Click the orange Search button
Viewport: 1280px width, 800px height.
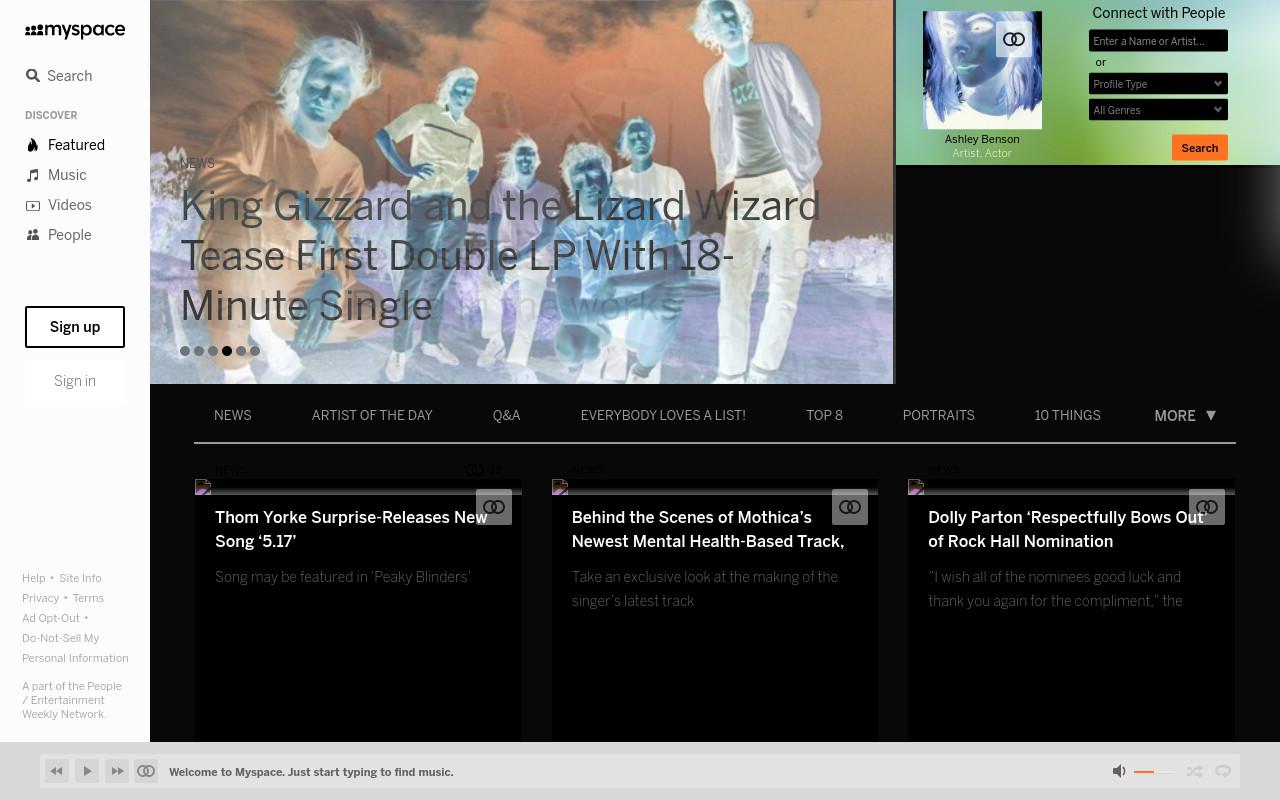point(1200,148)
